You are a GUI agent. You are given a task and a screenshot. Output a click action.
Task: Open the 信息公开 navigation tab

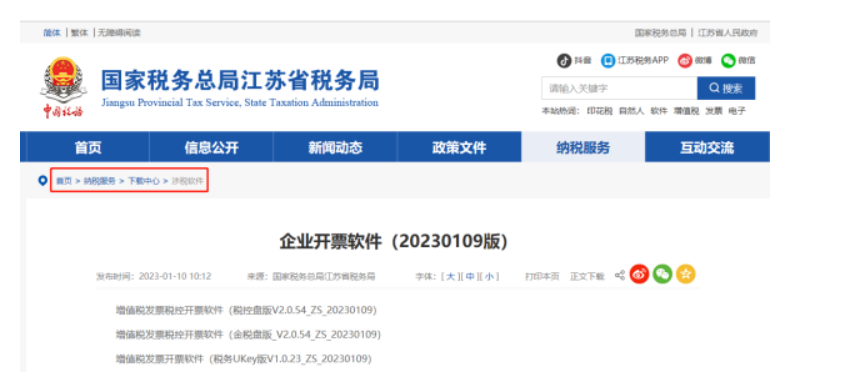[x=211, y=147]
